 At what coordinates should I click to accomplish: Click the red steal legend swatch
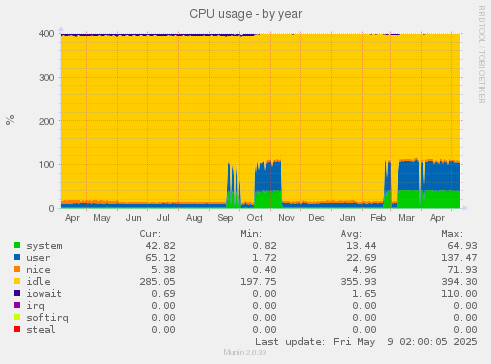coord(17,329)
